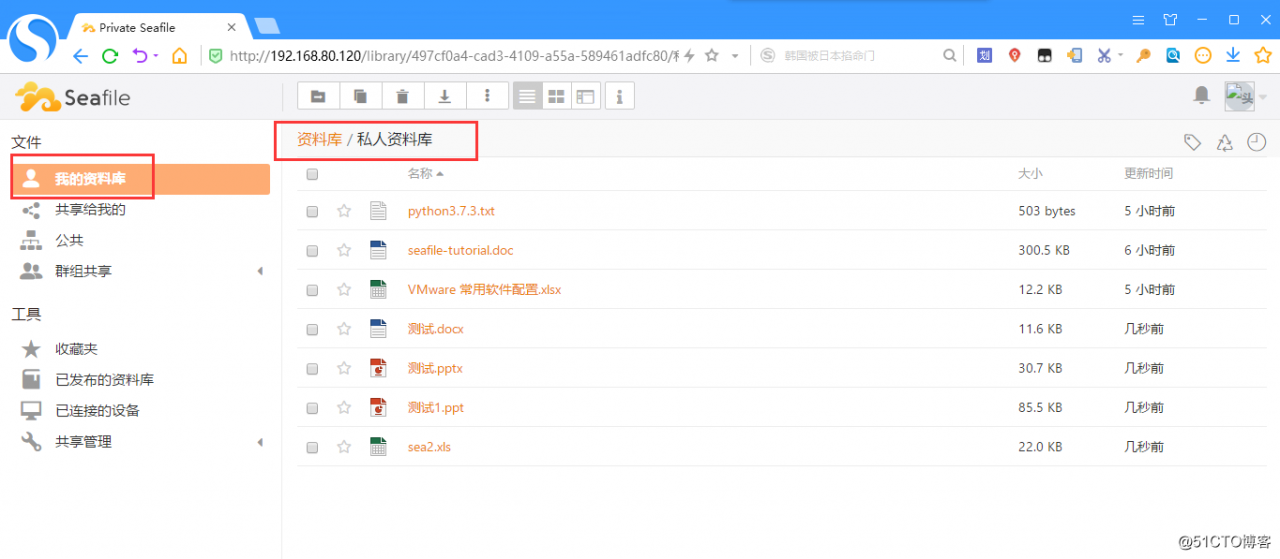Expand the 共享管理 sidebar arrow
1280x559 pixels.
(x=260, y=442)
